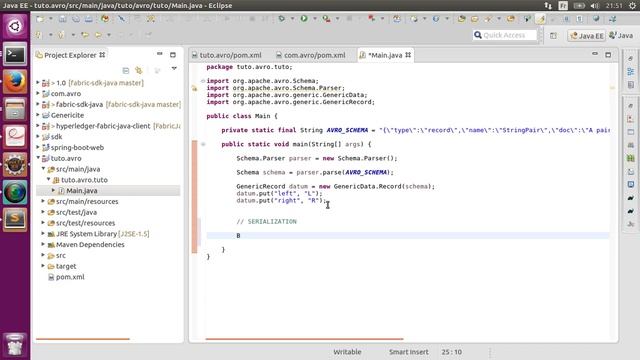Image resolution: width=640 pixels, height=360 pixels.
Task: Open the Ubuntu Dash launcher
Action: [x=15, y=27]
